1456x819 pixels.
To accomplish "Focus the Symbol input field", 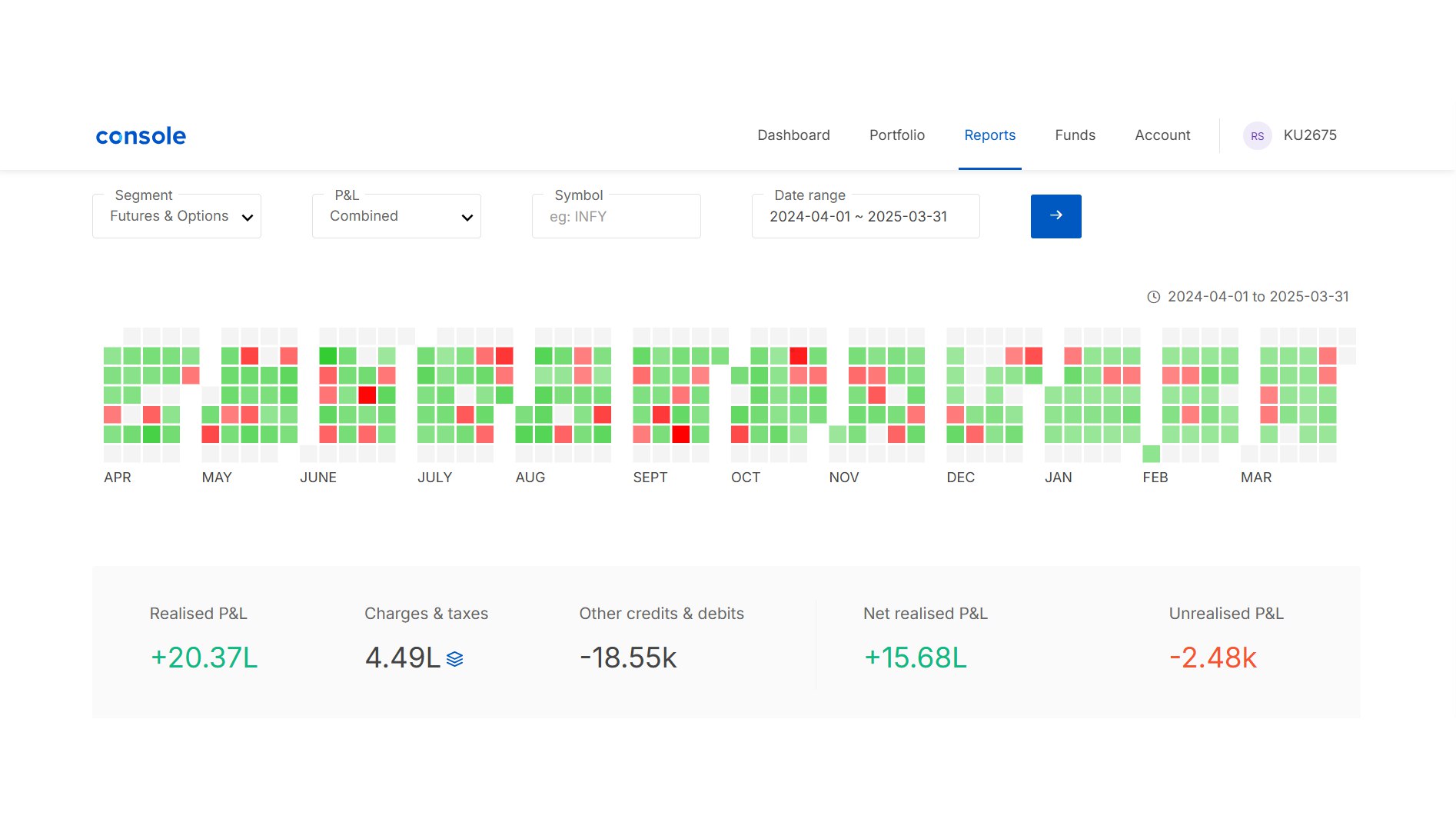I will click(x=617, y=216).
